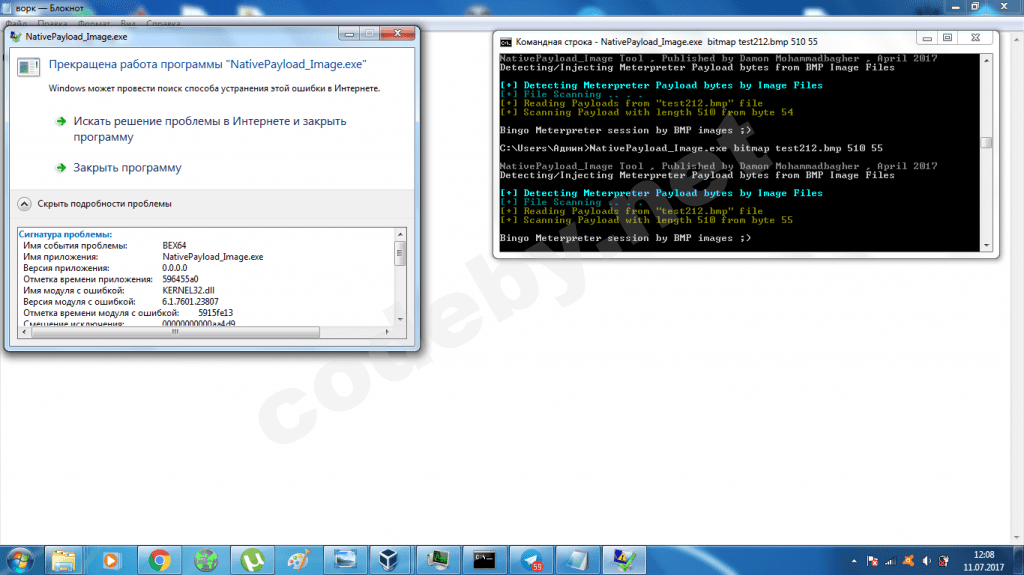Minimize the command prompt window
The height and width of the screenshot is (575, 1024).
[927, 39]
